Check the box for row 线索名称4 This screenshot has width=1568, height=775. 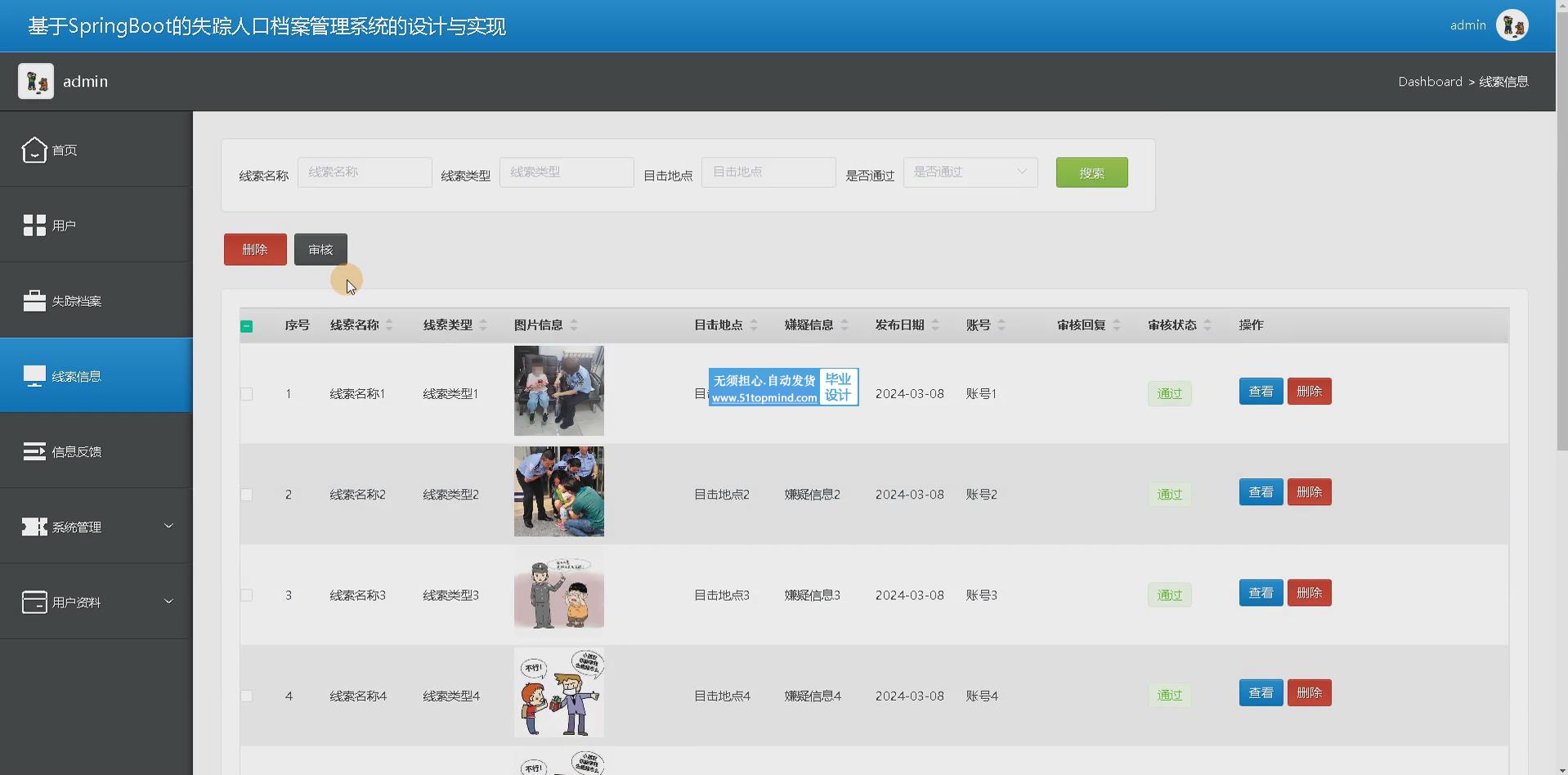247,696
